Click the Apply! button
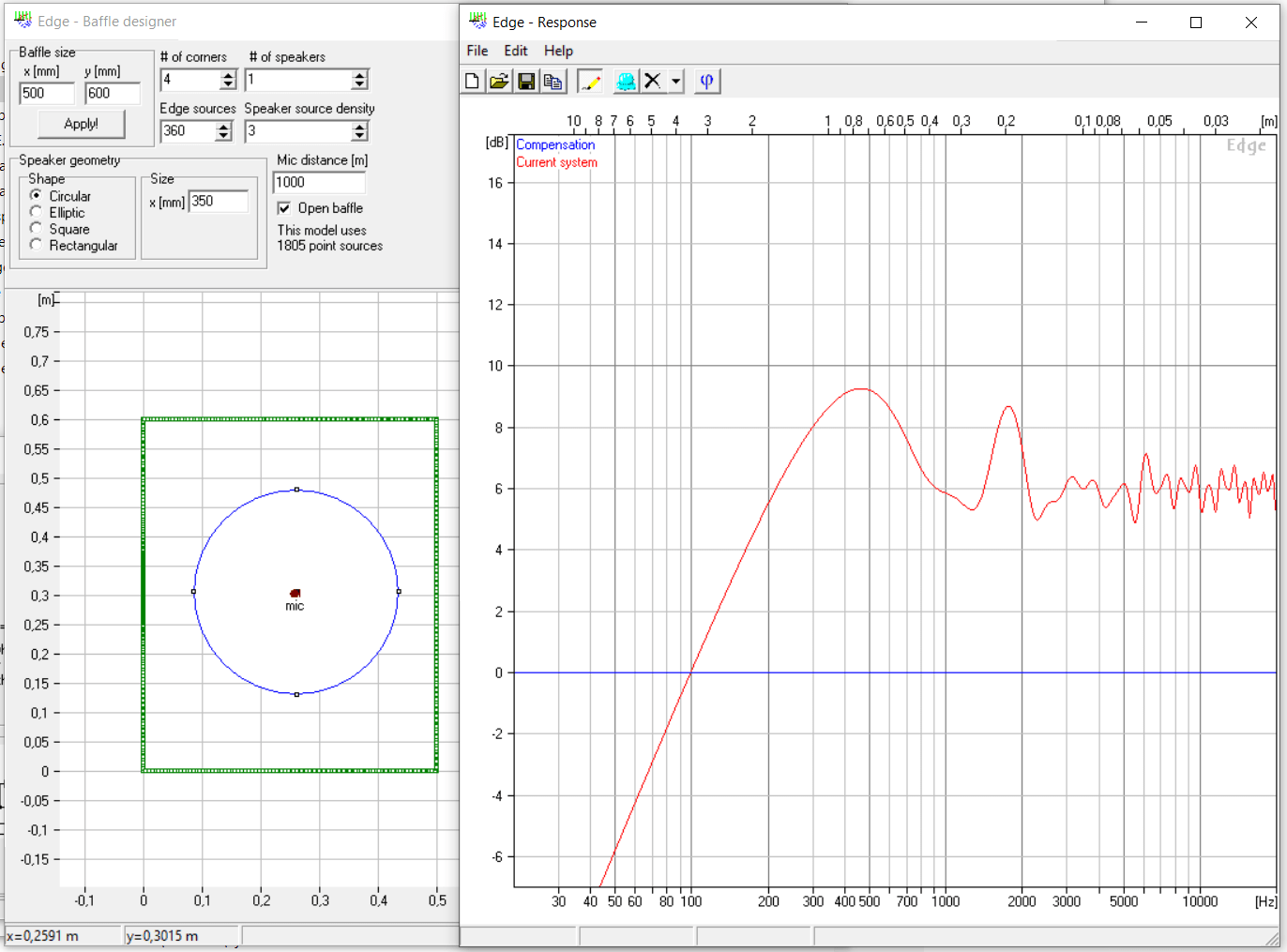Screen dimensions: 1287x952 click(x=82, y=124)
